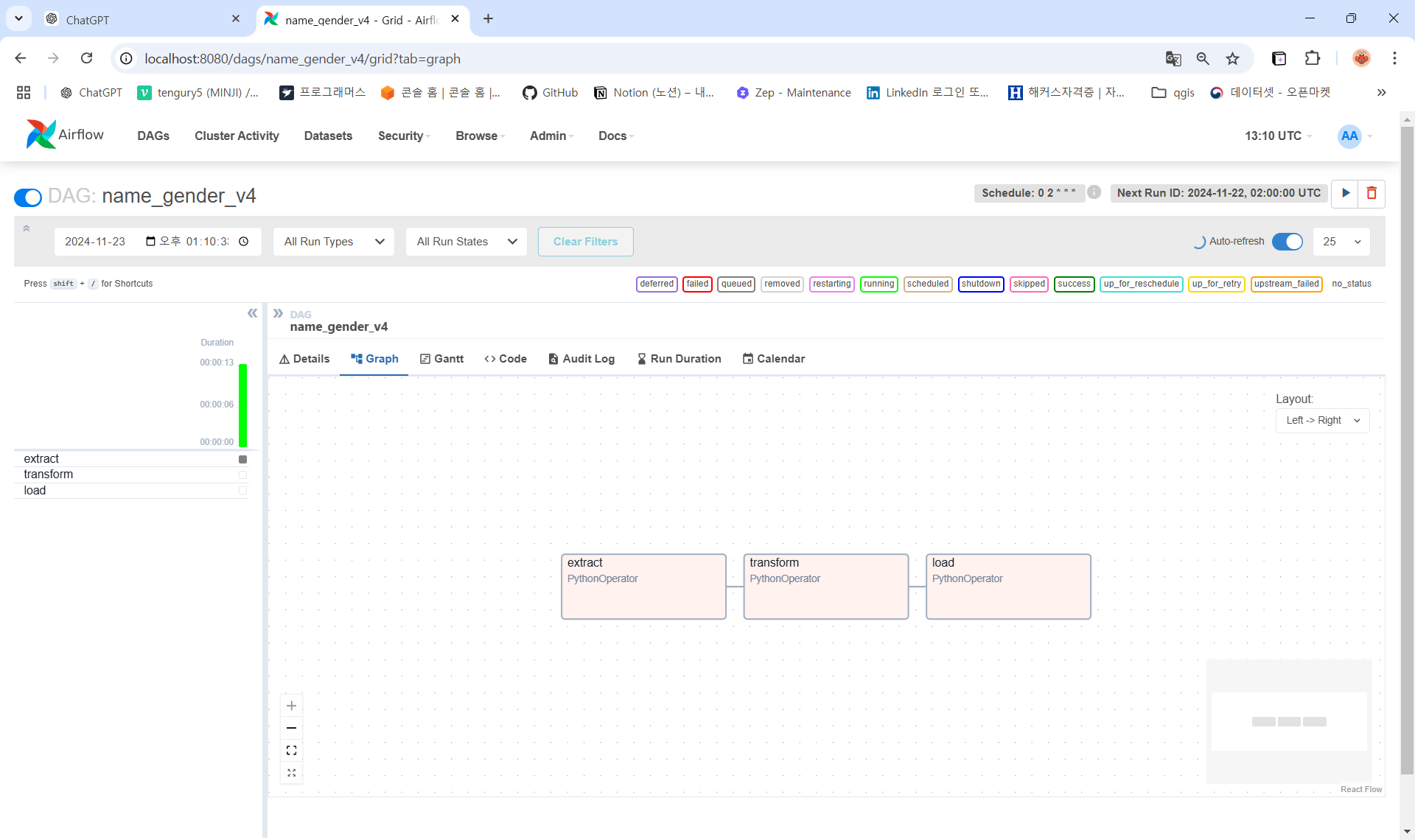
Task: Open the All Run States dropdown
Action: pos(467,242)
